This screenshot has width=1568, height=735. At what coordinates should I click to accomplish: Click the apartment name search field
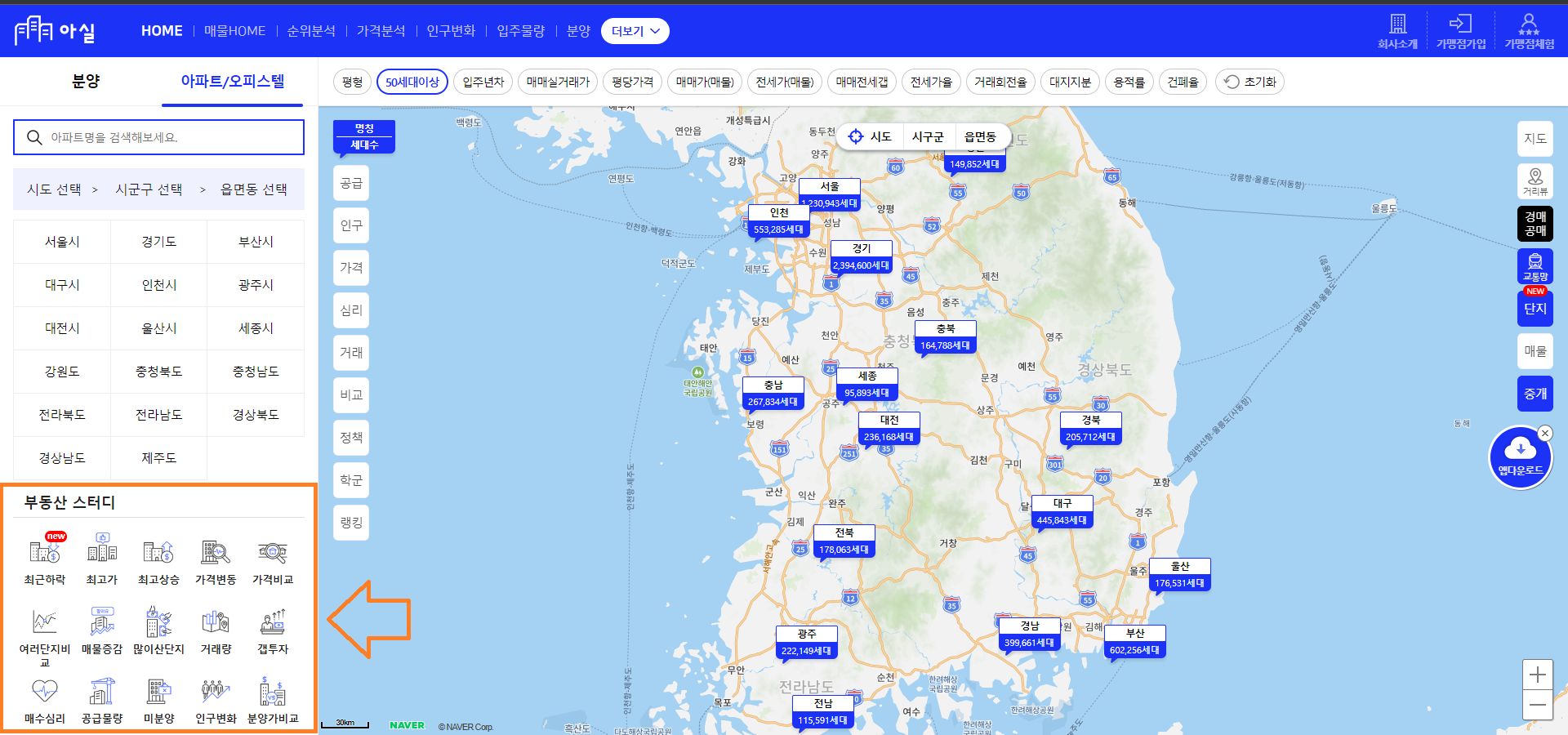(x=158, y=137)
